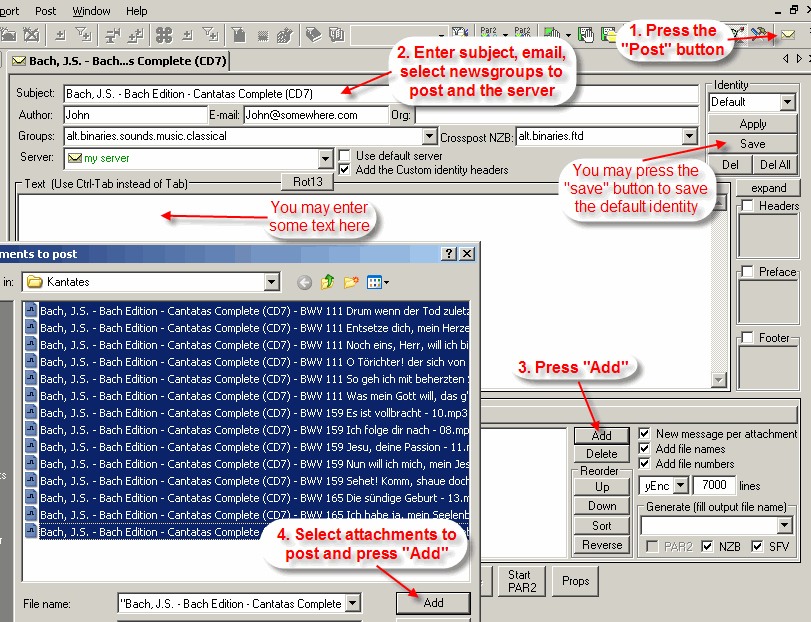Click the Up One Level folder icon

tap(328, 282)
